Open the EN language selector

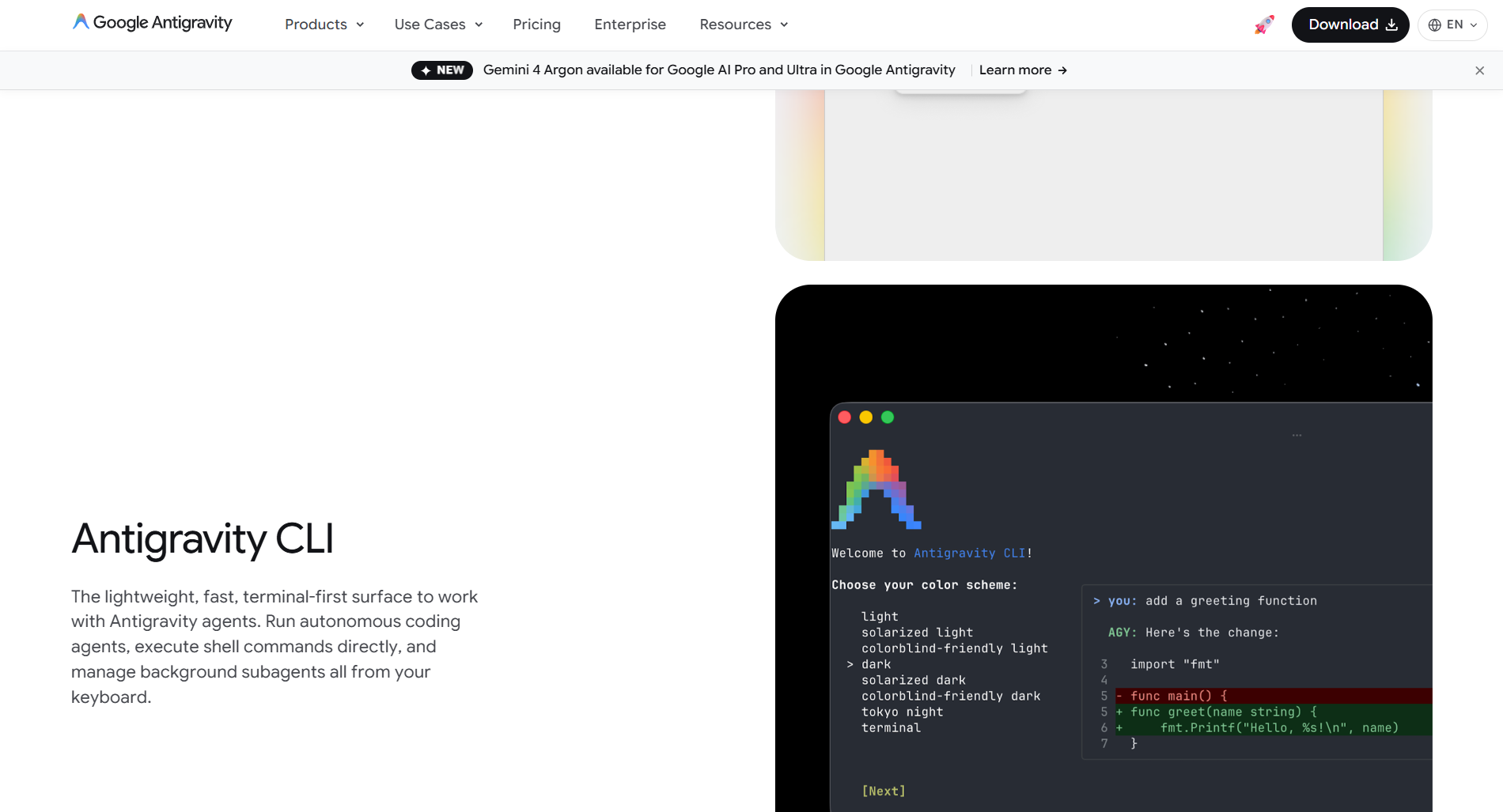1452,25
